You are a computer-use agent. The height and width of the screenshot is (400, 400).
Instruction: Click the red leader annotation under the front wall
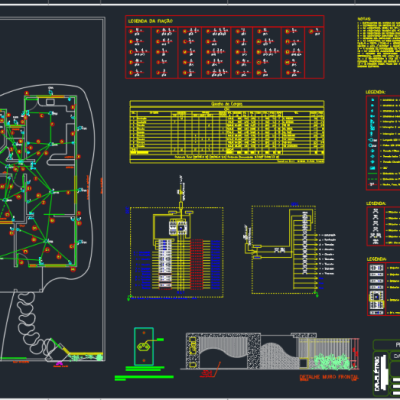(211, 370)
